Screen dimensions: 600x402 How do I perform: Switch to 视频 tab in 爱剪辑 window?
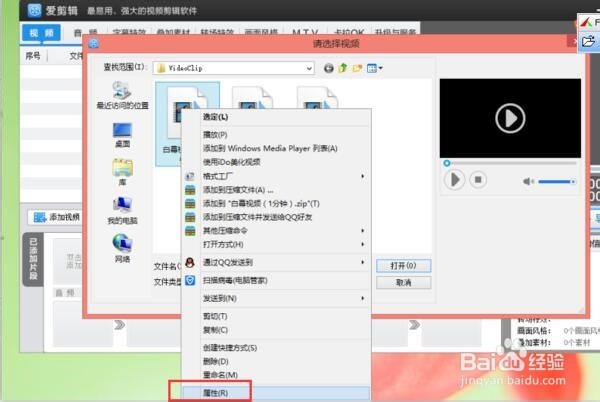41,33
